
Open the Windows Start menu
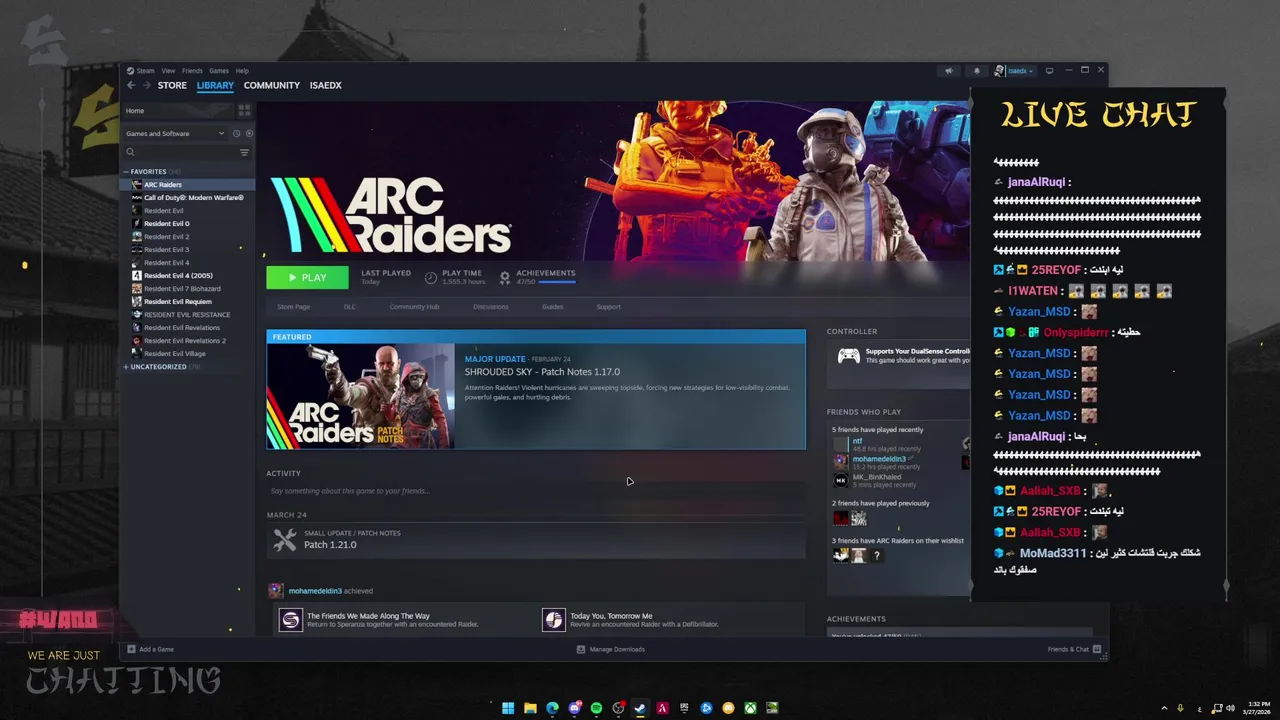(508, 708)
